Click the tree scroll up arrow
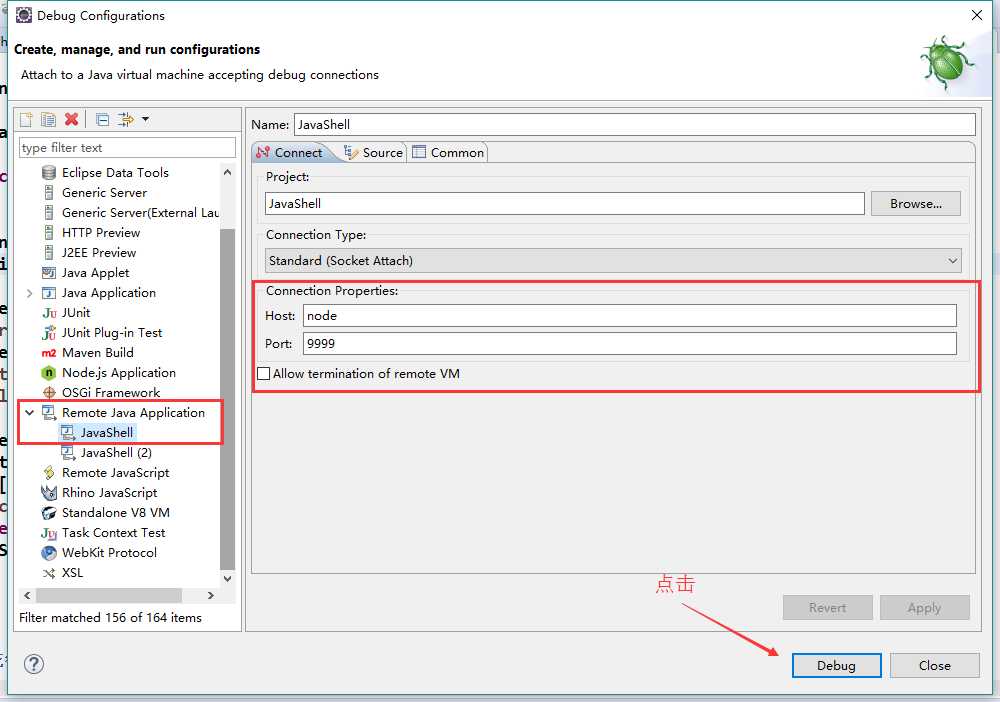 click(x=228, y=172)
